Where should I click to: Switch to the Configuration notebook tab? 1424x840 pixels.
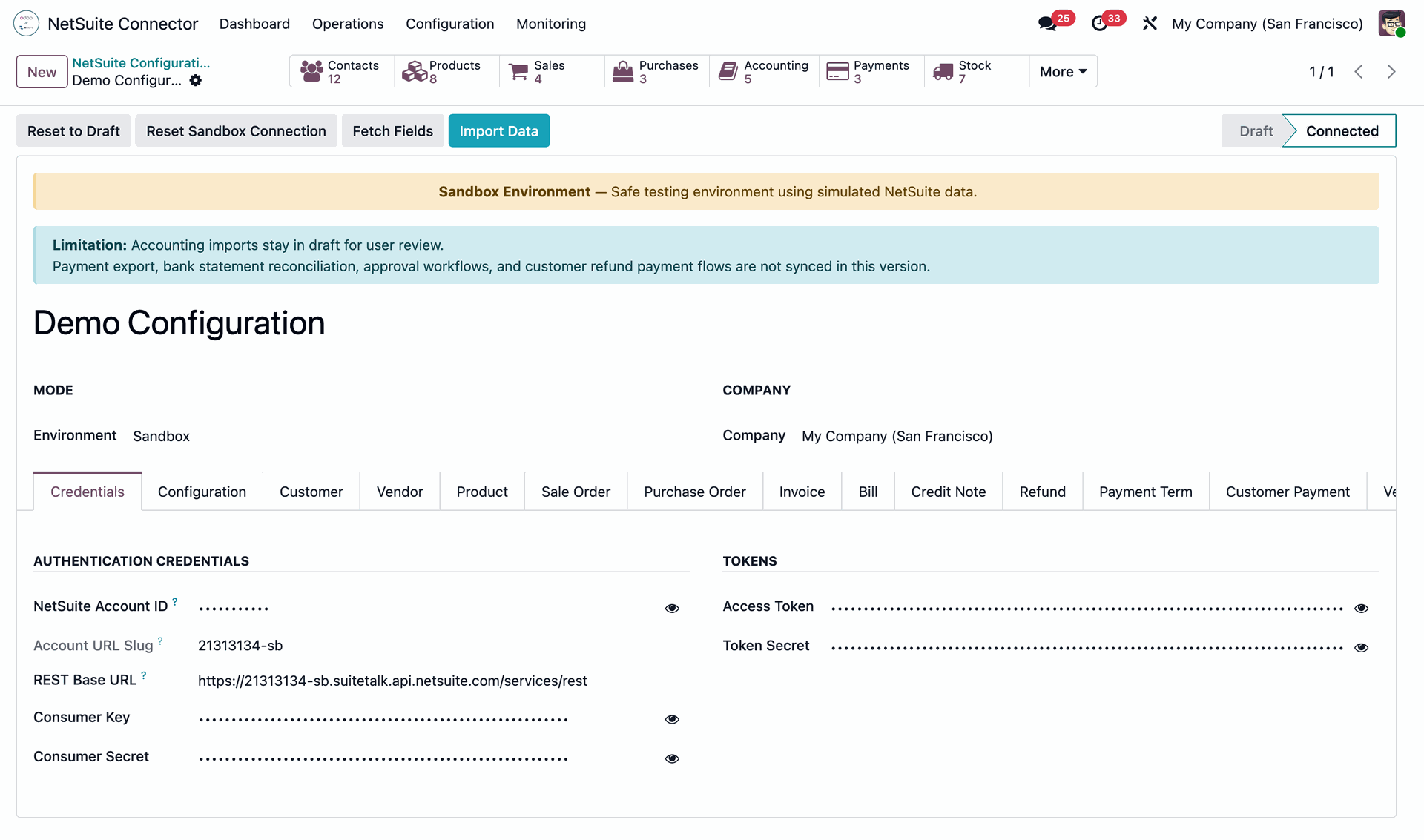202,492
